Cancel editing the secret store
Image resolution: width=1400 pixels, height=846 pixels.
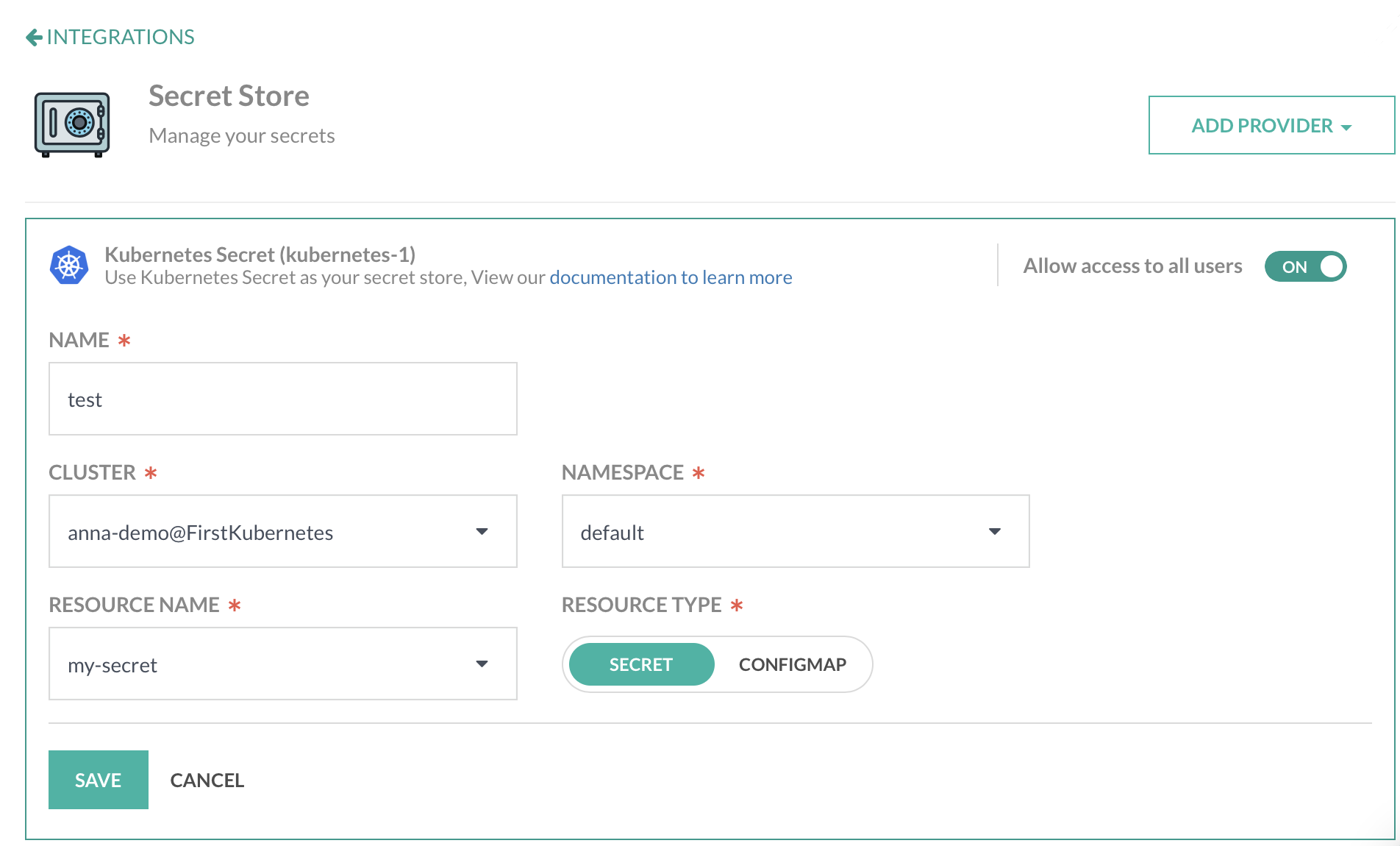pos(207,780)
